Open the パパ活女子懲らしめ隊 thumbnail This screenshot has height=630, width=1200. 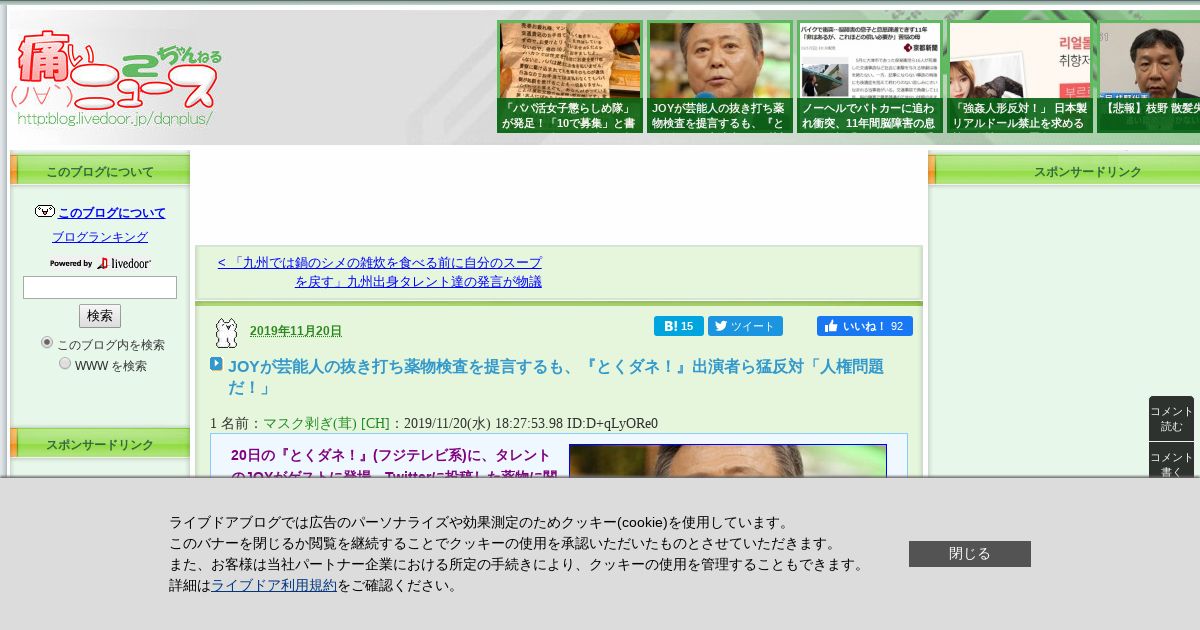point(570,77)
